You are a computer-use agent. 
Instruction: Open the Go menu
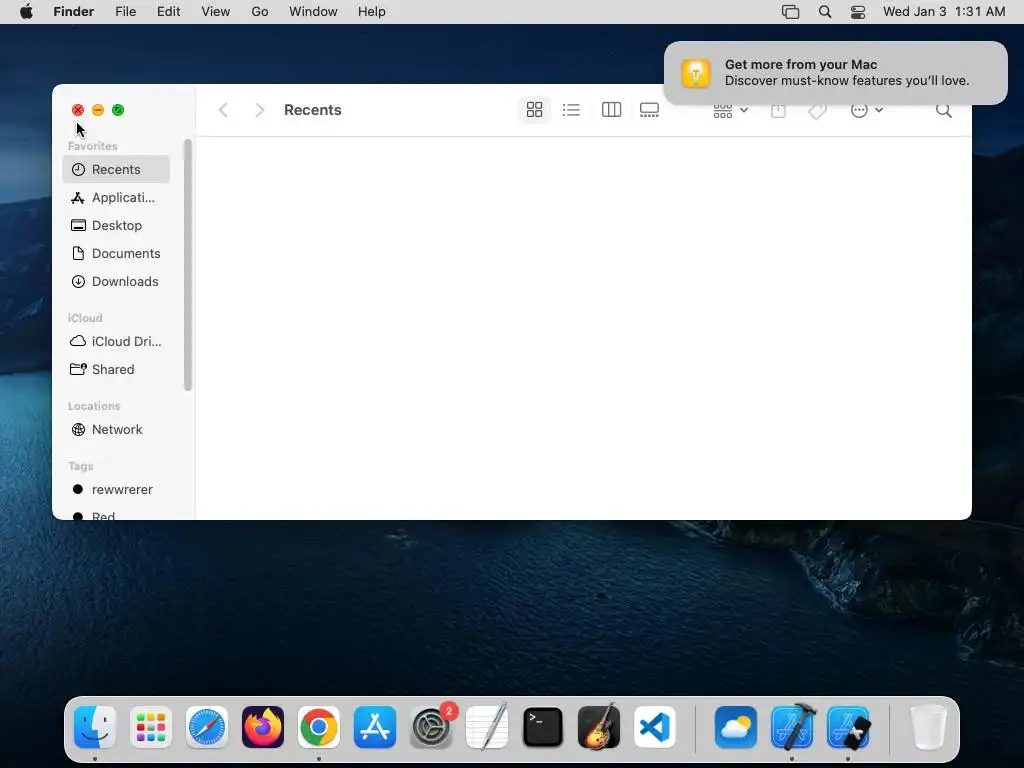tap(260, 12)
